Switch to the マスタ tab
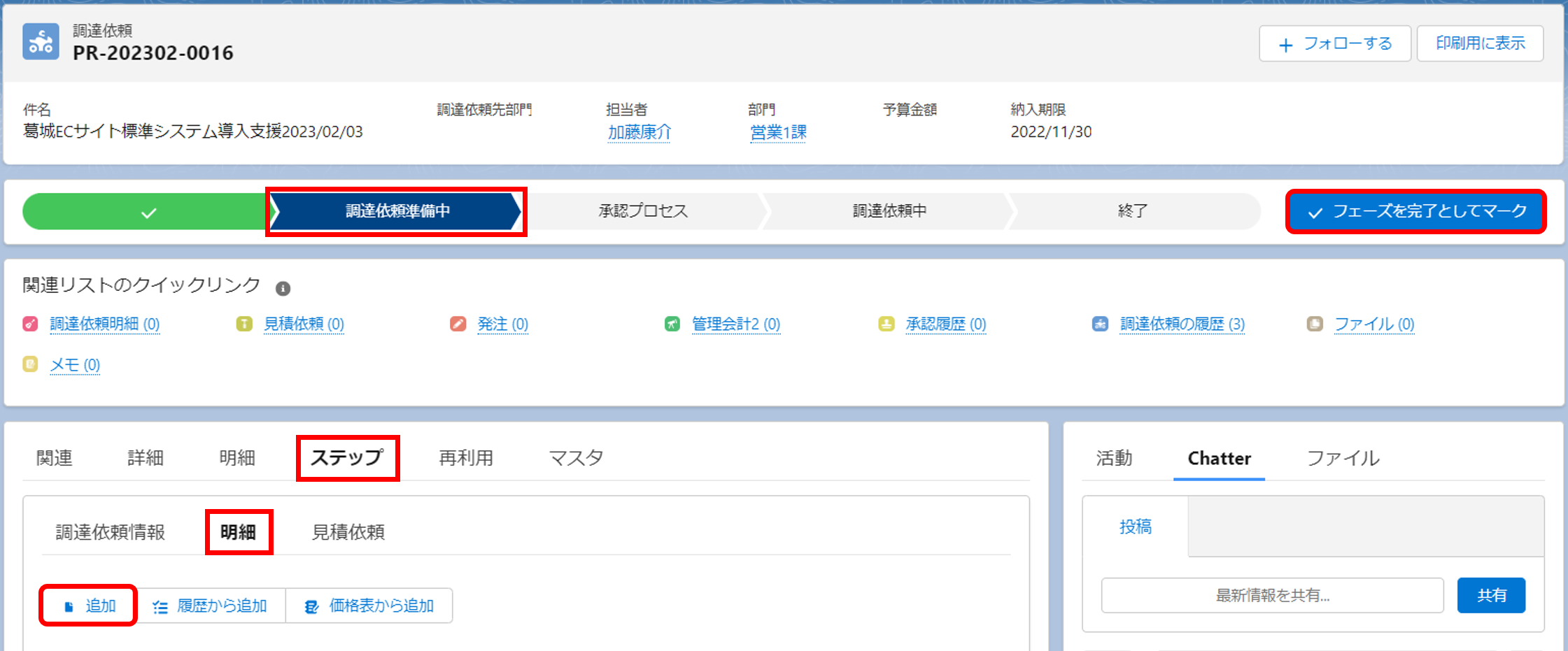The width and height of the screenshot is (1568, 651). [576, 458]
